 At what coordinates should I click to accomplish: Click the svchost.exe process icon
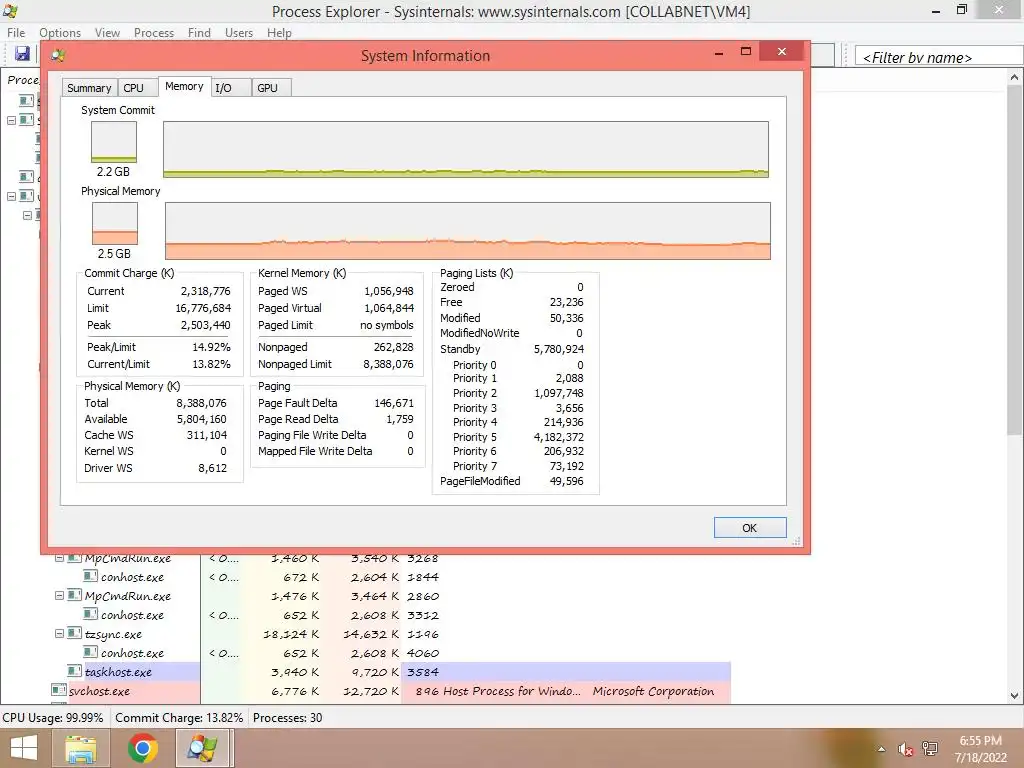coord(59,690)
